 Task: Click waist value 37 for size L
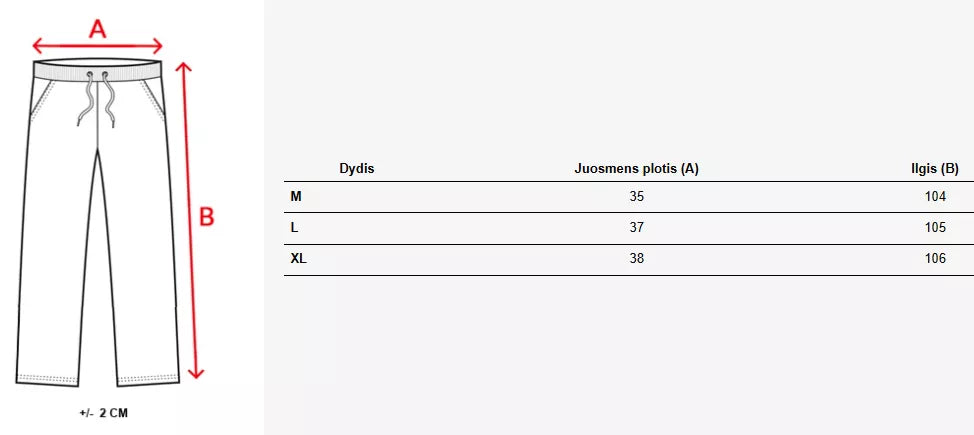(x=637, y=228)
